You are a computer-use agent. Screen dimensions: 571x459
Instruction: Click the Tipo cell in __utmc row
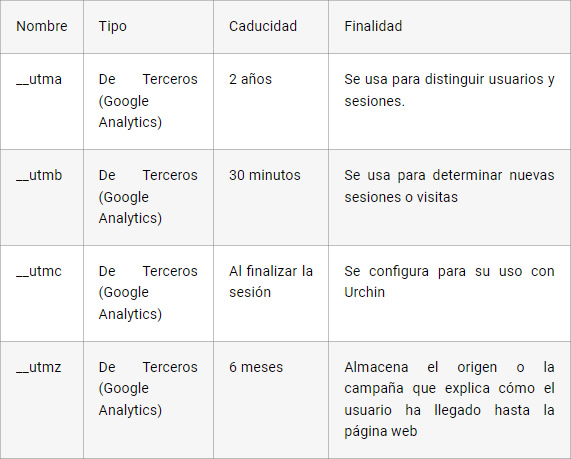pyautogui.click(x=148, y=293)
